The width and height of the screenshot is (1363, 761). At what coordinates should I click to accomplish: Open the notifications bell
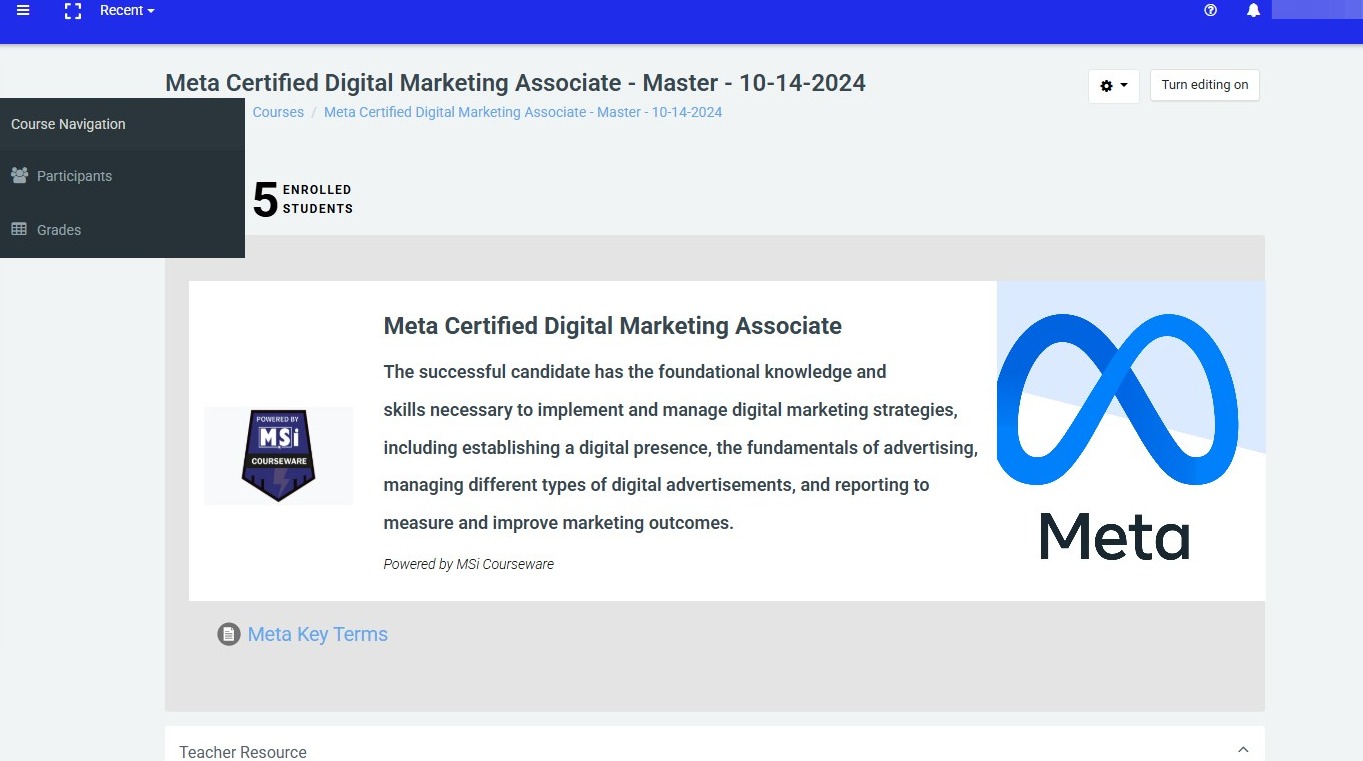tap(1253, 11)
